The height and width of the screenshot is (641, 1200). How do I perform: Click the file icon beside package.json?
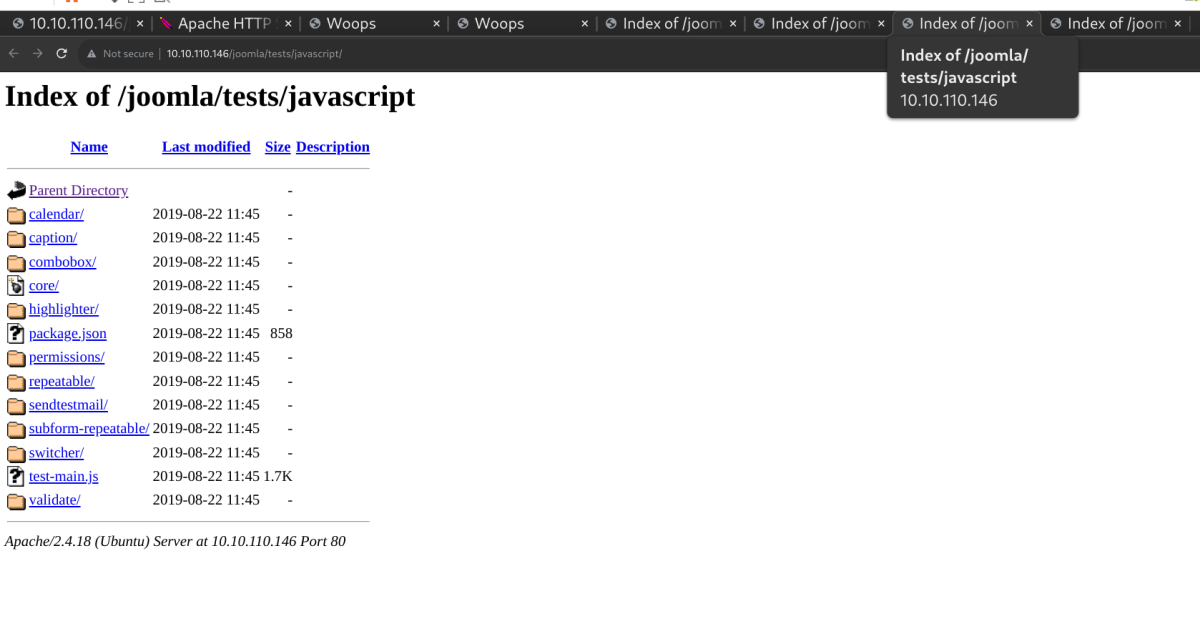click(16, 334)
